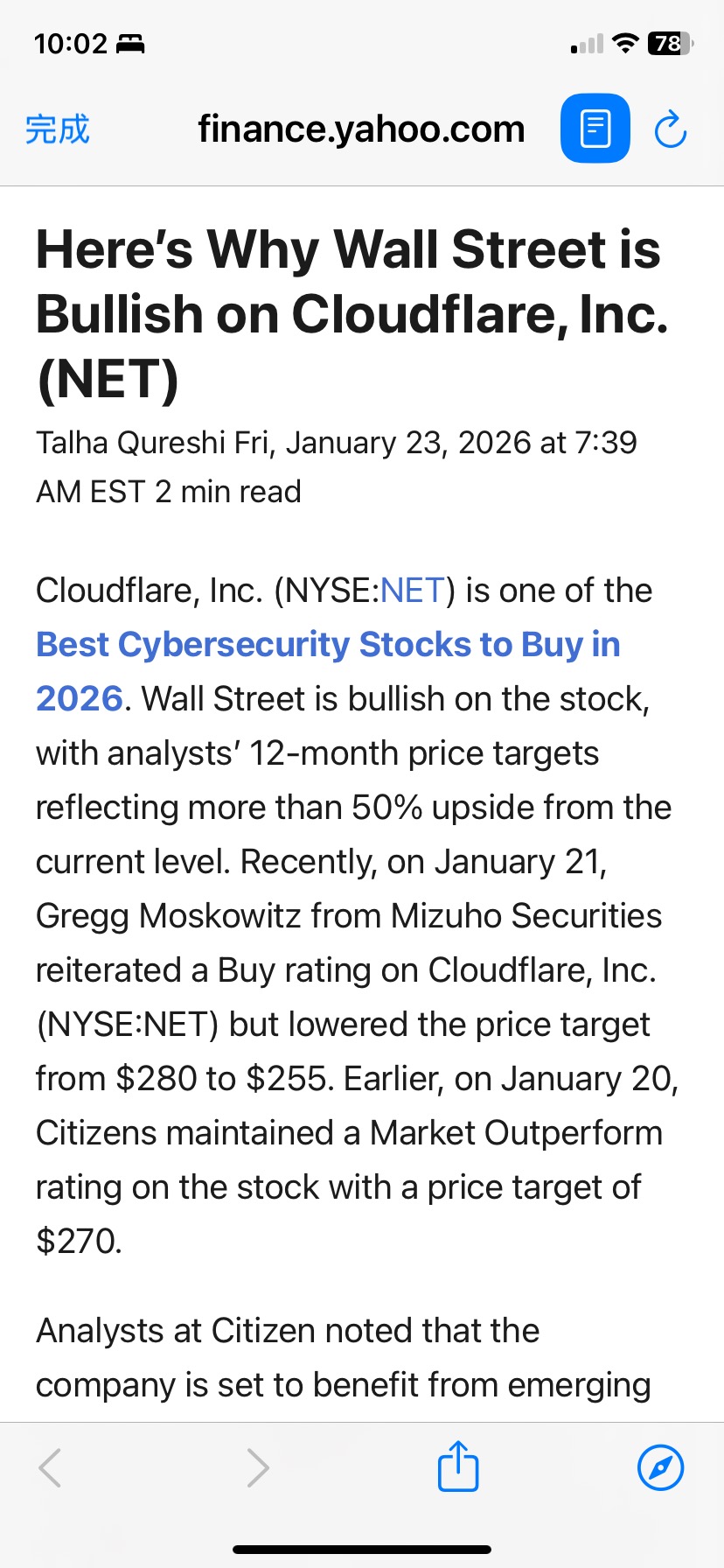Toggle the blue Reader view icon
Image resolution: width=724 pixels, height=1568 pixels.
pos(595,129)
